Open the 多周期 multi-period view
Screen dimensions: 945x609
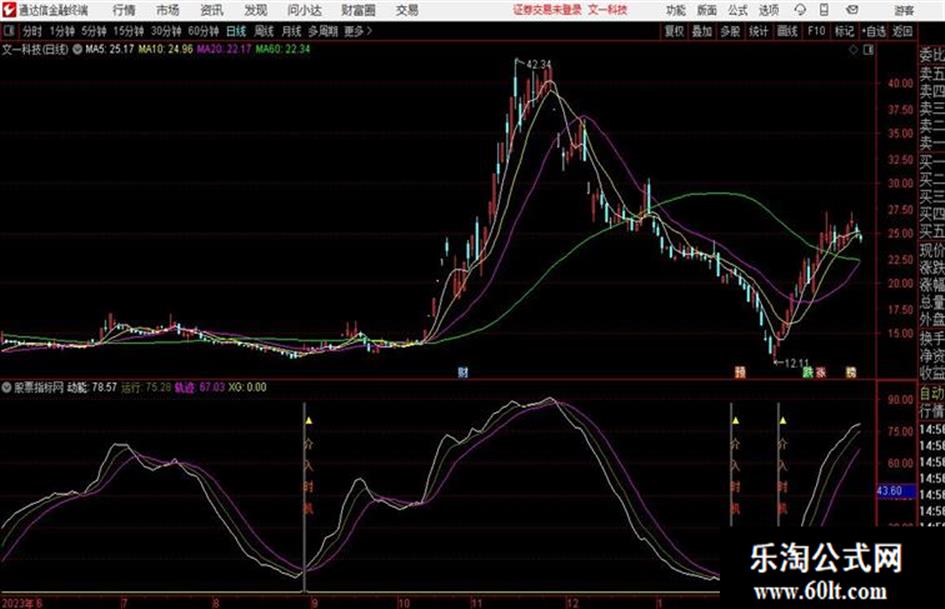click(x=323, y=31)
